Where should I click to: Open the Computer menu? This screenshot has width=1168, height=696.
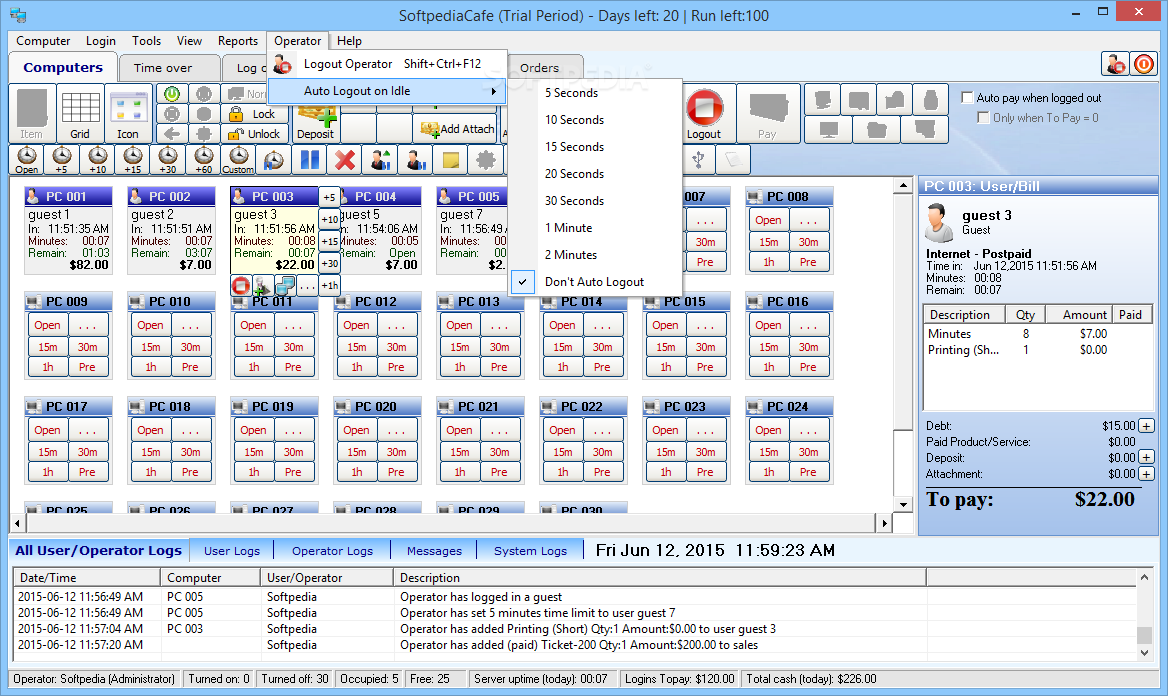(x=43, y=41)
